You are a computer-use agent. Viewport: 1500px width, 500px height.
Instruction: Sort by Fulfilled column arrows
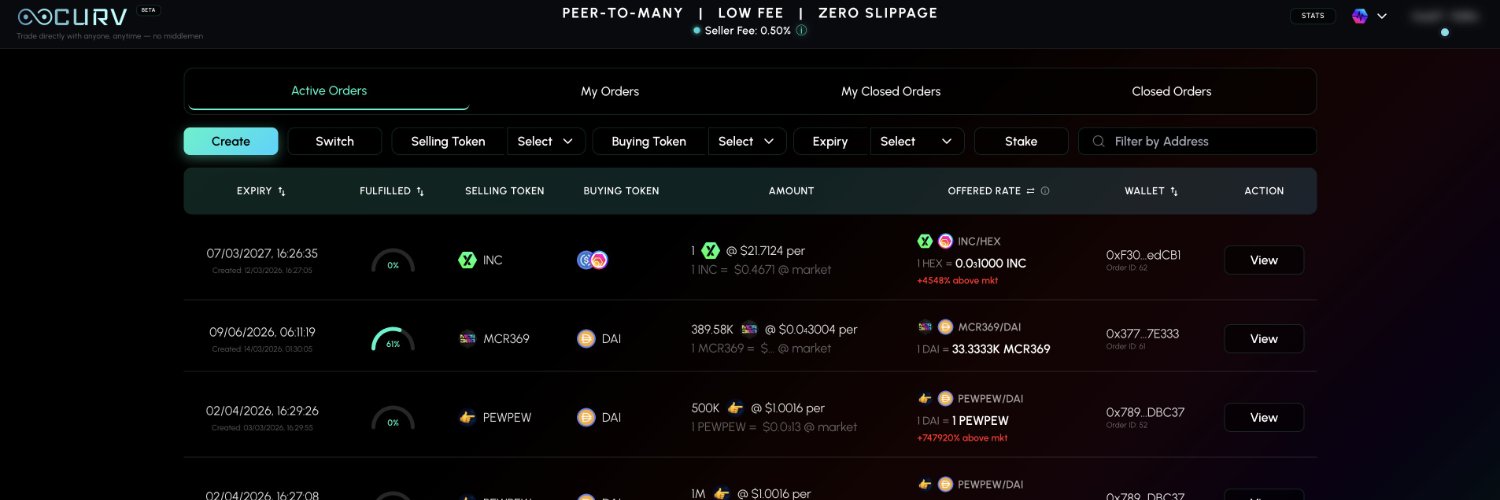coord(420,191)
